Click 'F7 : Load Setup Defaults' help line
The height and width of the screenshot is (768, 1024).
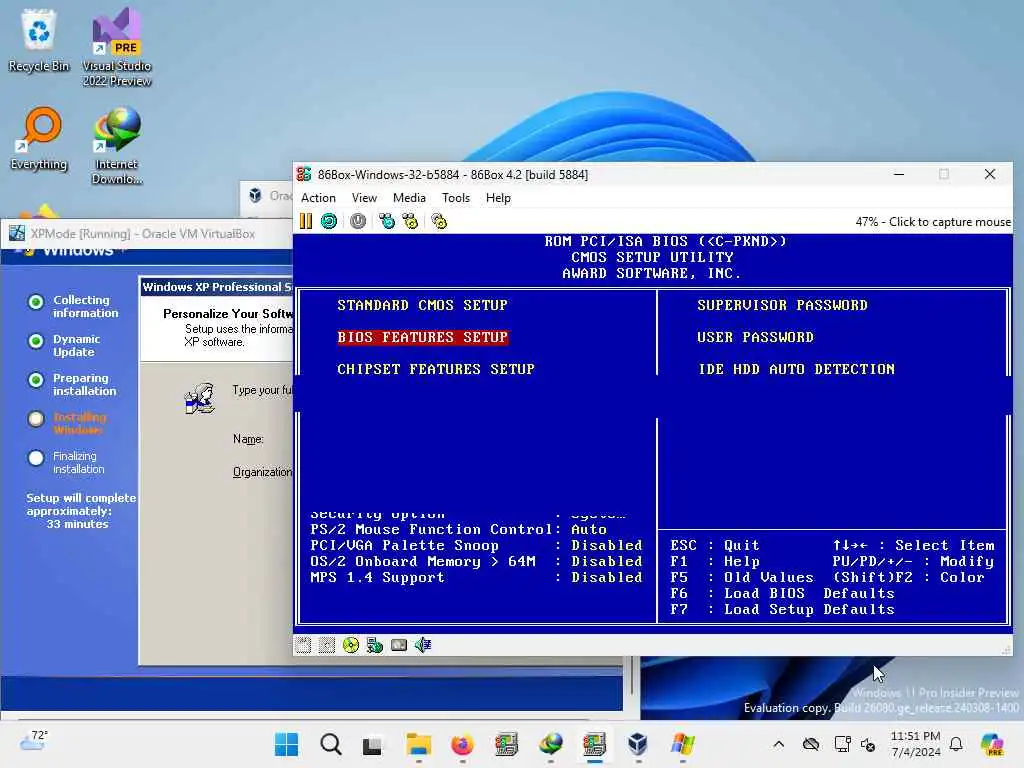pos(782,609)
